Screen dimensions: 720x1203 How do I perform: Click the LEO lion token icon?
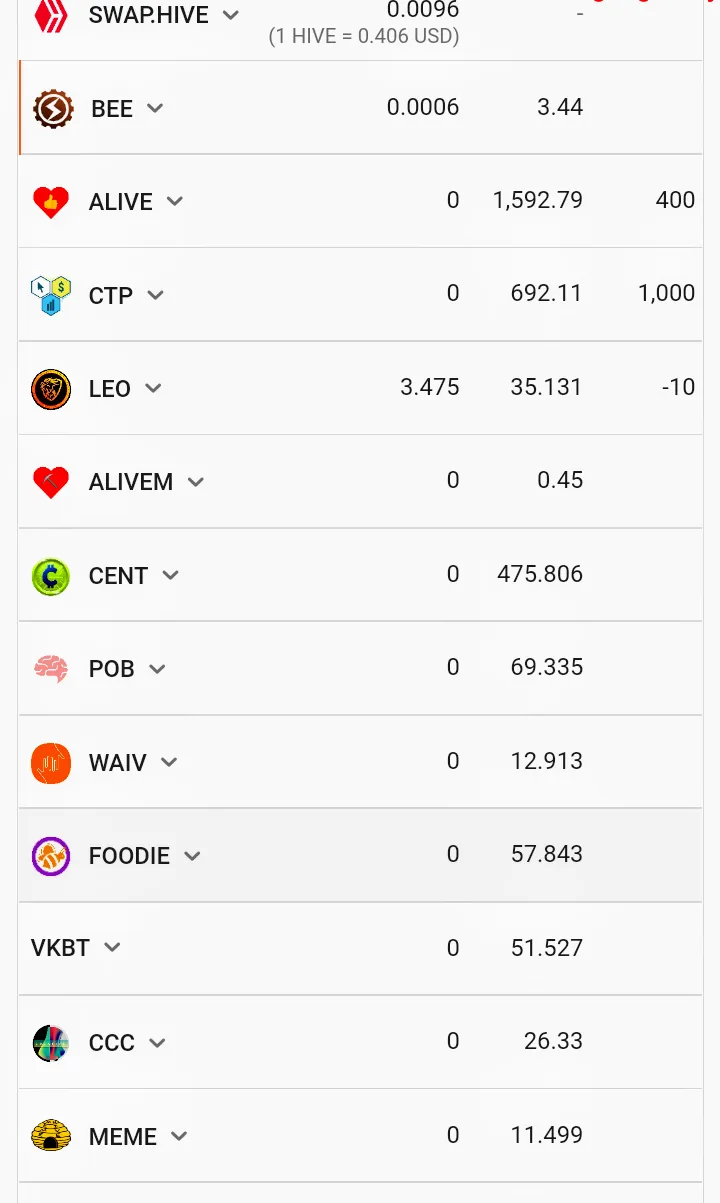pyautogui.click(x=51, y=389)
